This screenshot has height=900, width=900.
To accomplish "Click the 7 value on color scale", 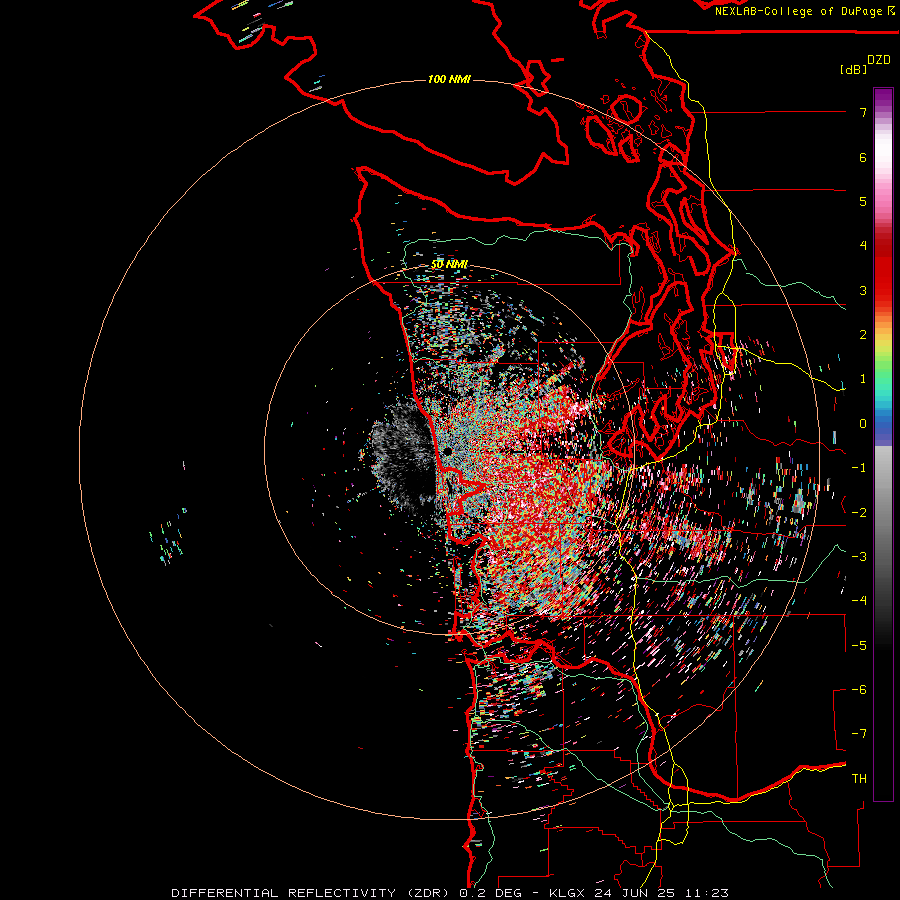I will [863, 112].
